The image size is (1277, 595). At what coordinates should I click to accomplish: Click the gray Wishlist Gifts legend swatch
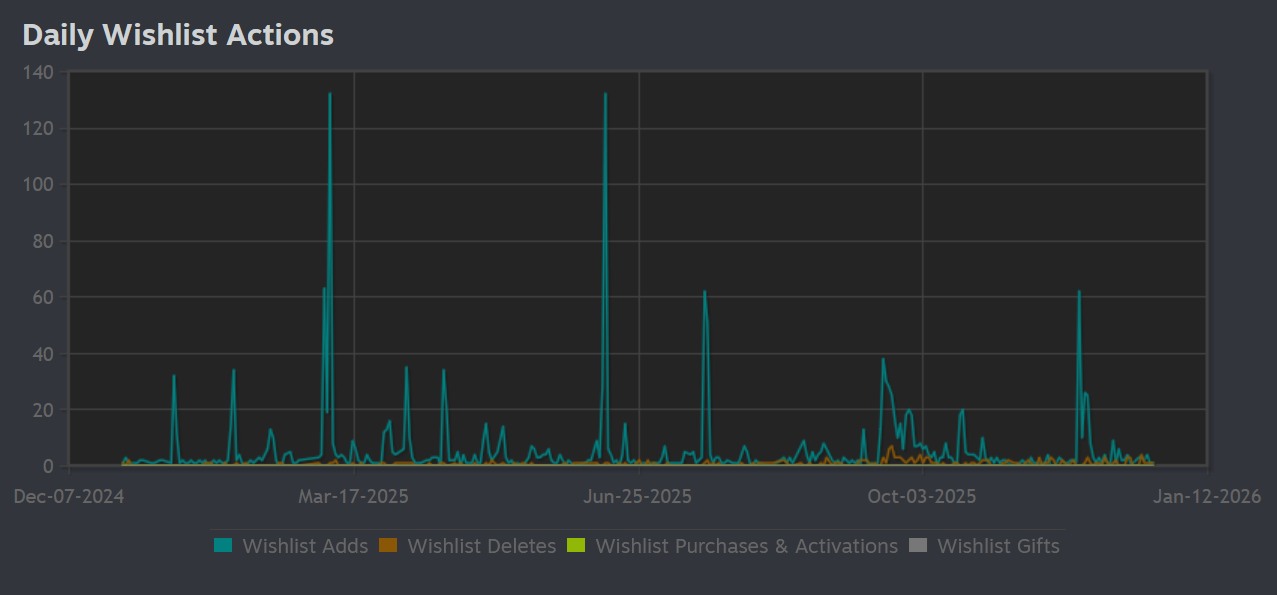(918, 546)
